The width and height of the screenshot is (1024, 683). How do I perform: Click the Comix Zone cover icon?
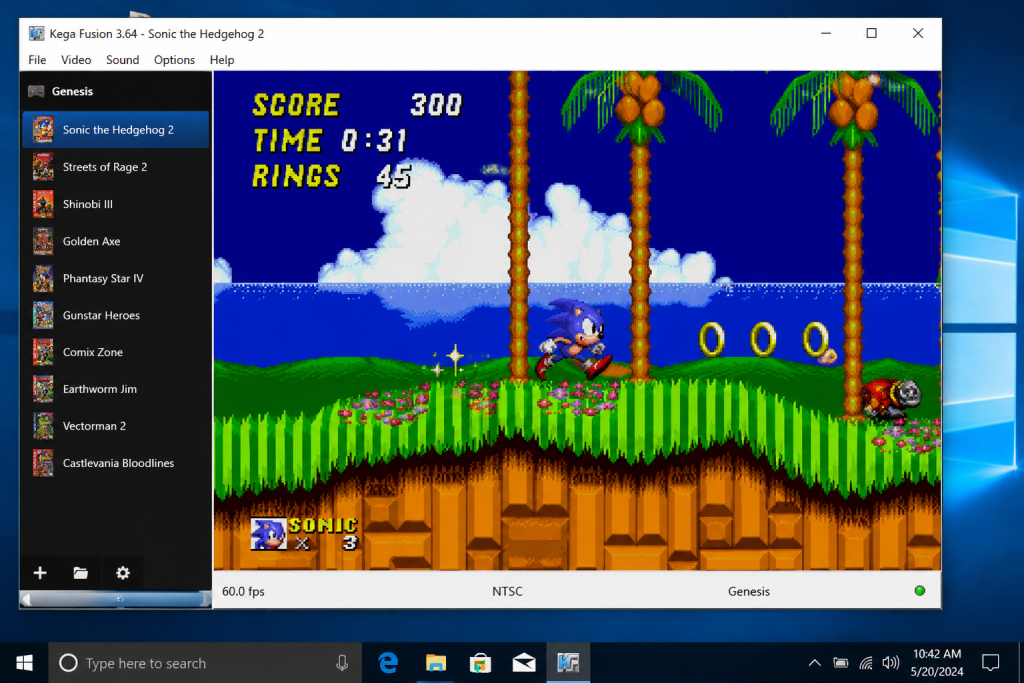[43, 352]
